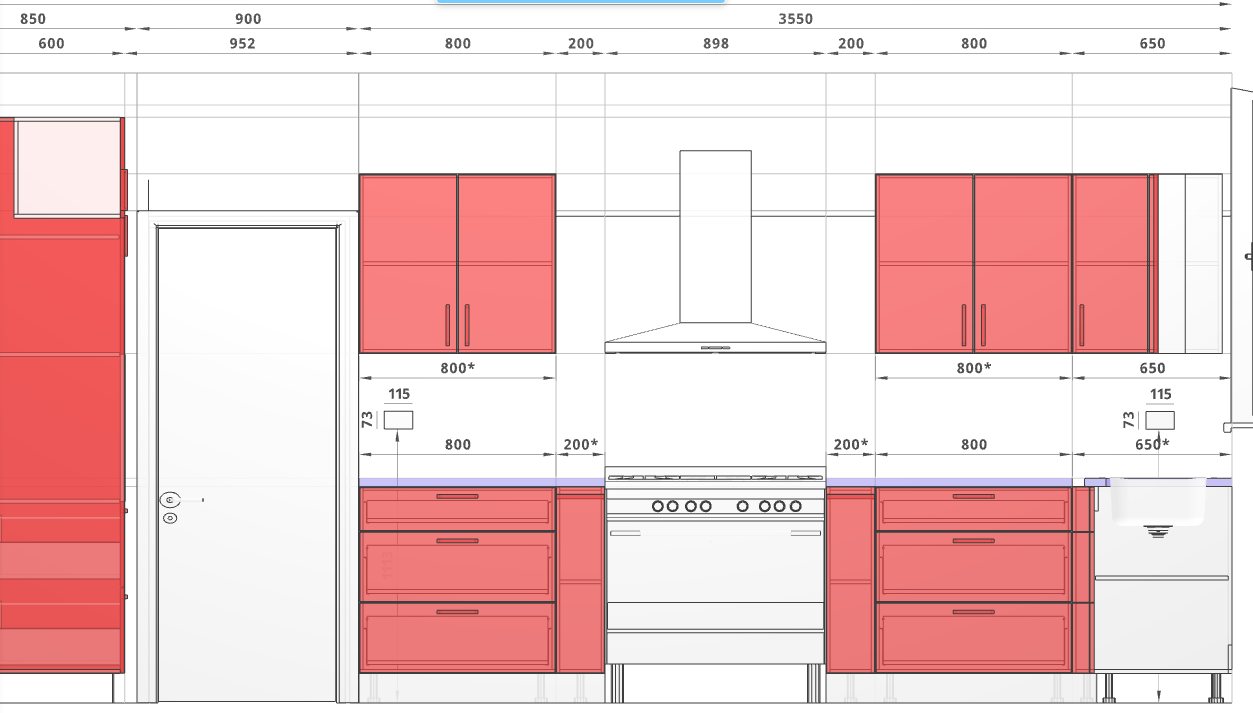Viewport: 1253px width, 713px height.
Task: Select narrow 200 base cabinet right of cooker
Action: click(850, 580)
